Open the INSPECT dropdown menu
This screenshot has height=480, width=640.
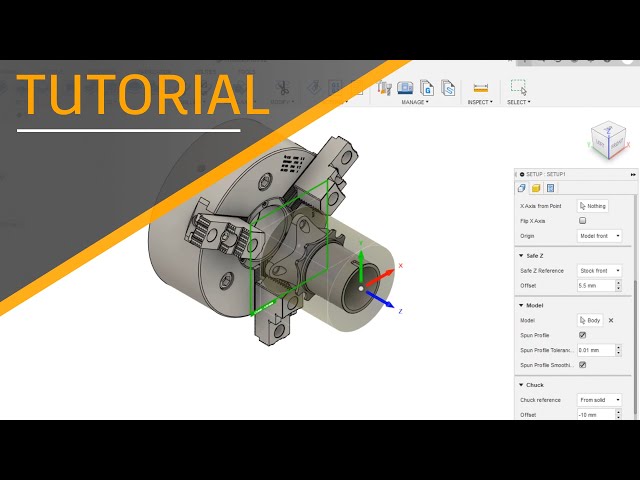click(x=480, y=102)
